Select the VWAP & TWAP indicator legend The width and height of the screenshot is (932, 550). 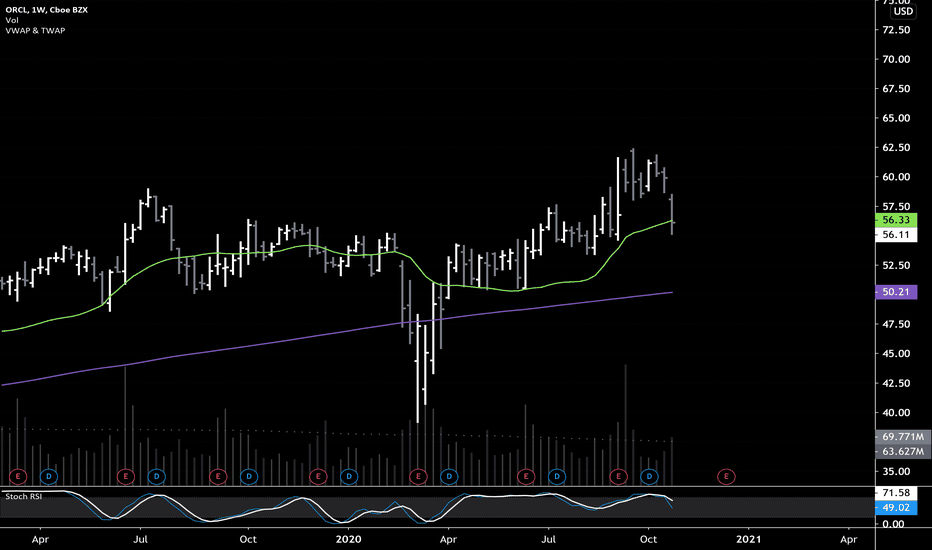(x=35, y=30)
